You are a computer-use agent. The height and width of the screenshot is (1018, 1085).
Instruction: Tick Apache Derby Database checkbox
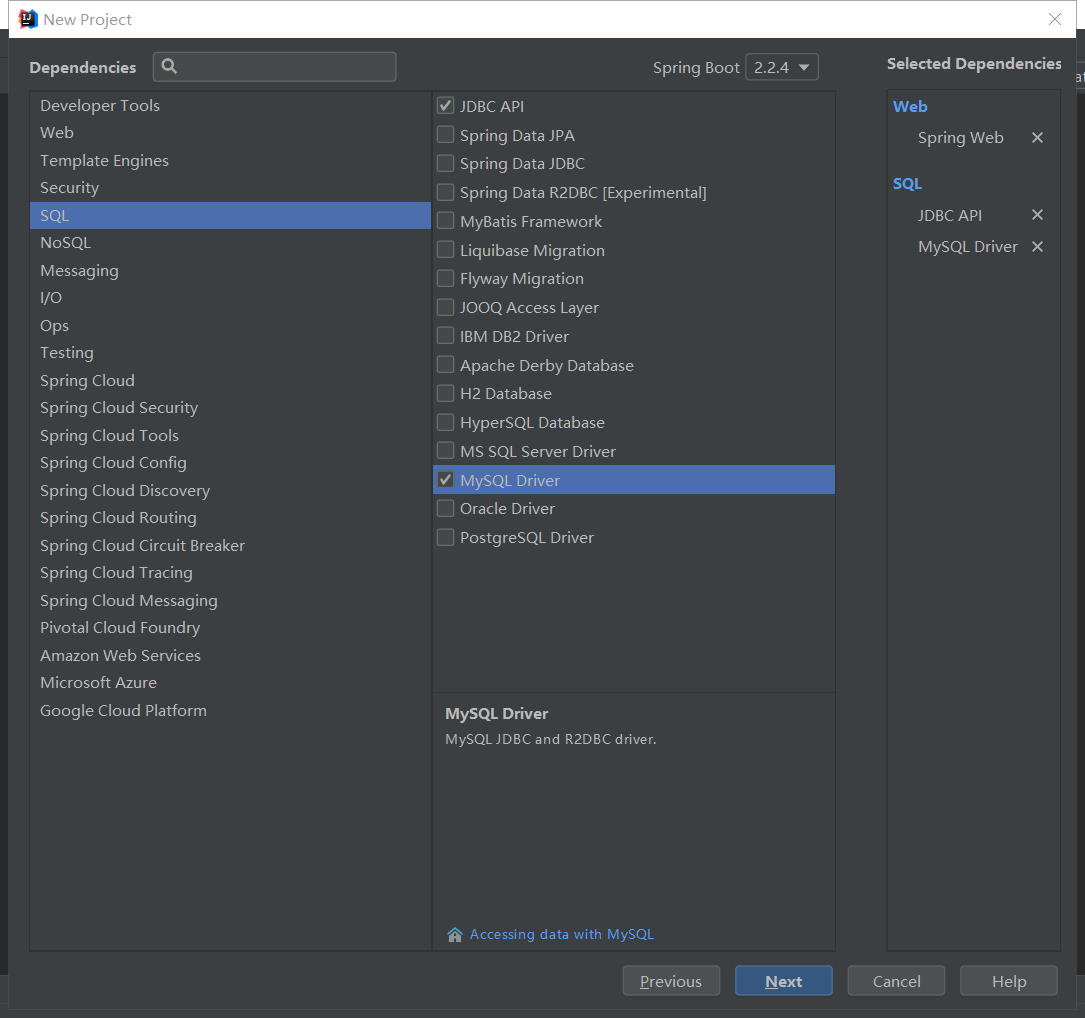[445, 365]
